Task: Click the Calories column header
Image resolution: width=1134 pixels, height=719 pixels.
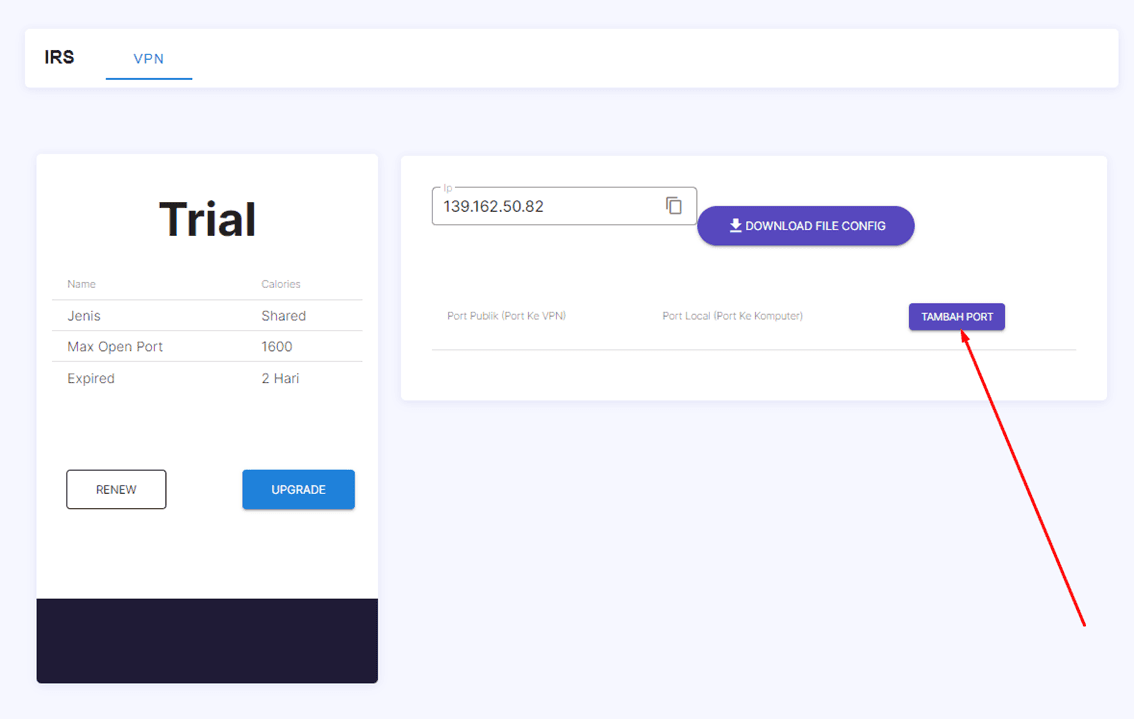Action: tap(281, 285)
